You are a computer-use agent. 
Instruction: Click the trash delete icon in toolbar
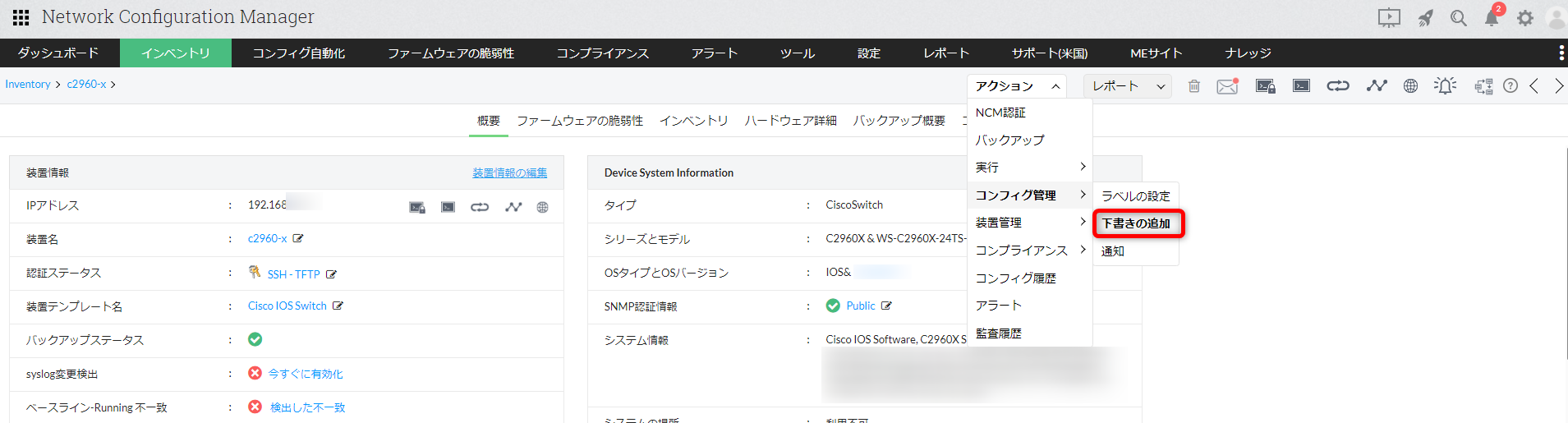pyautogui.click(x=1194, y=86)
